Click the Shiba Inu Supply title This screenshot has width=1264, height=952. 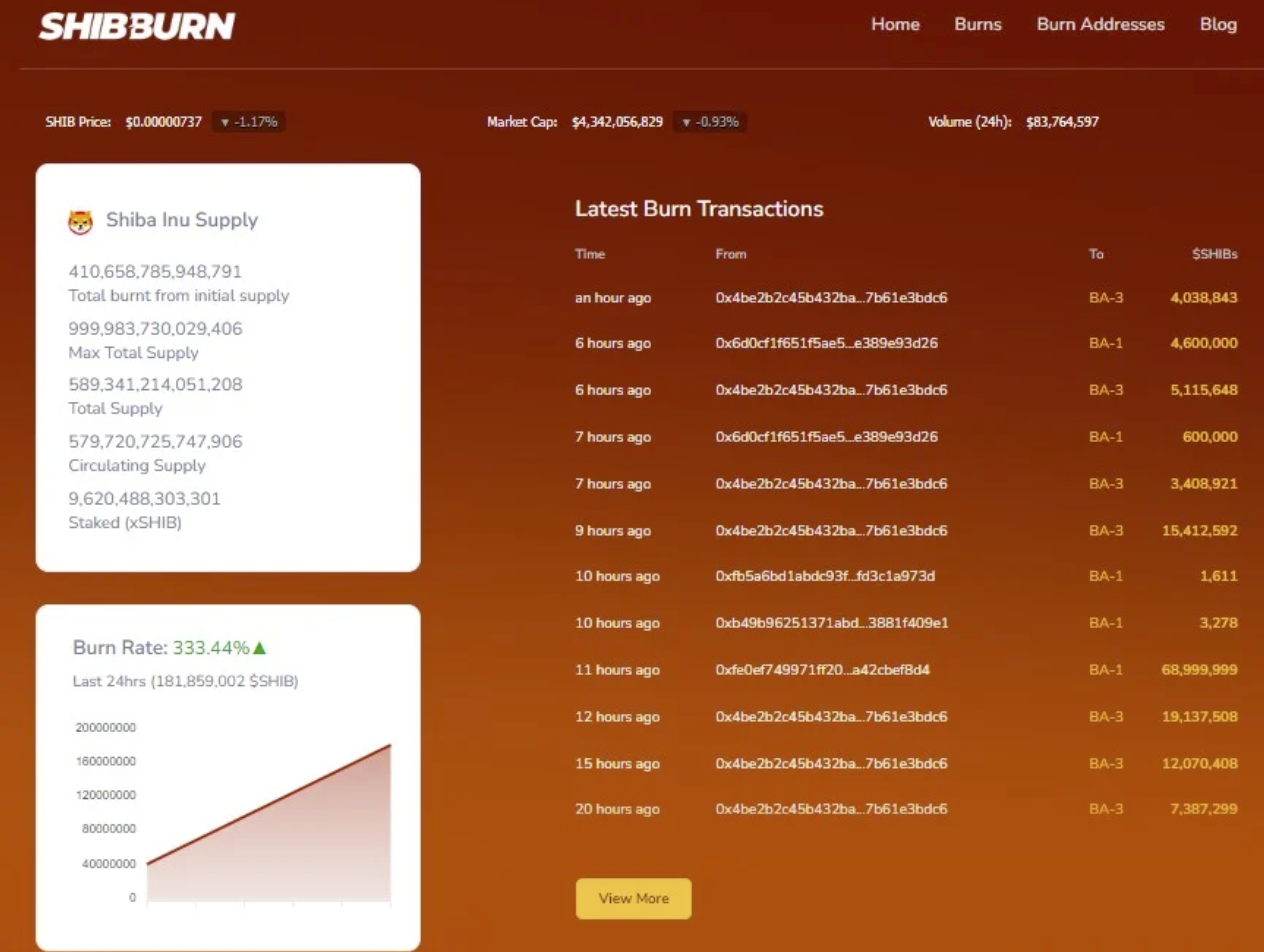click(x=182, y=220)
